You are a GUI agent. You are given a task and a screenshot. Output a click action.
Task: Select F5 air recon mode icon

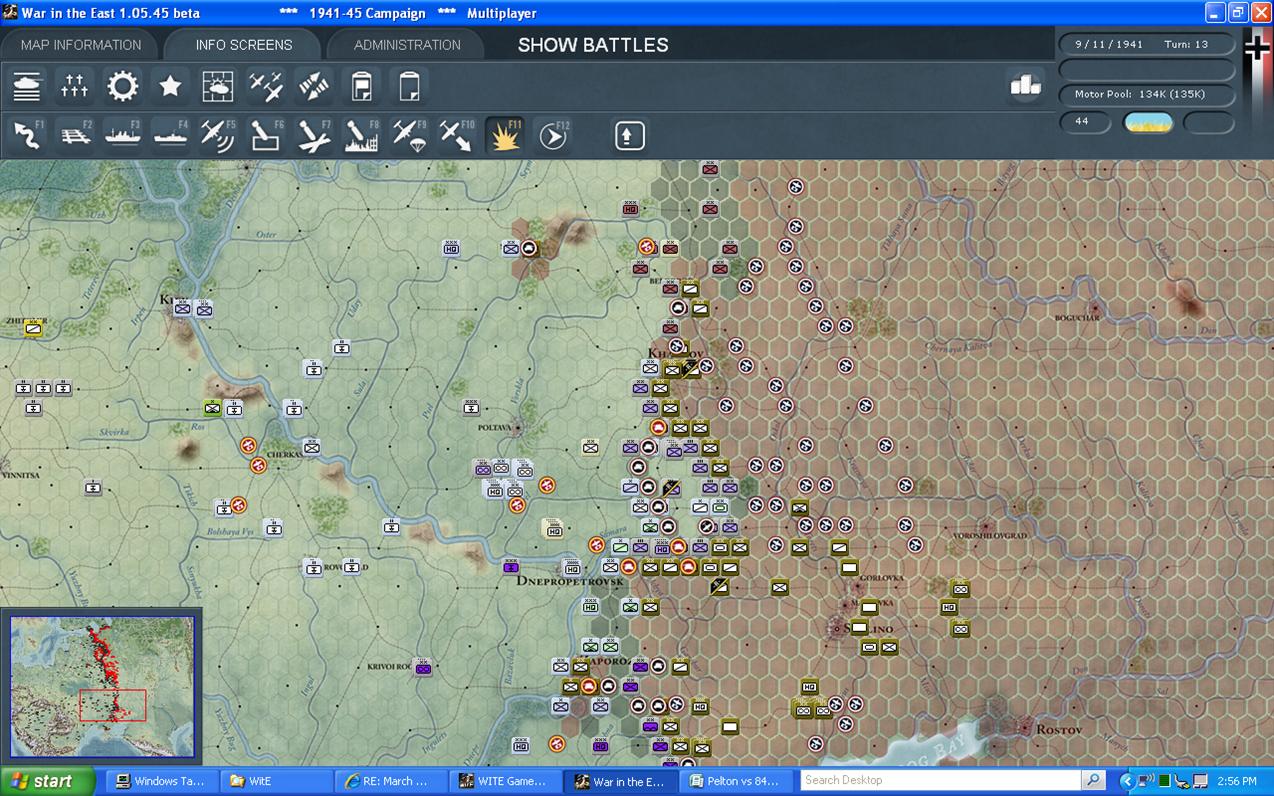click(218, 135)
